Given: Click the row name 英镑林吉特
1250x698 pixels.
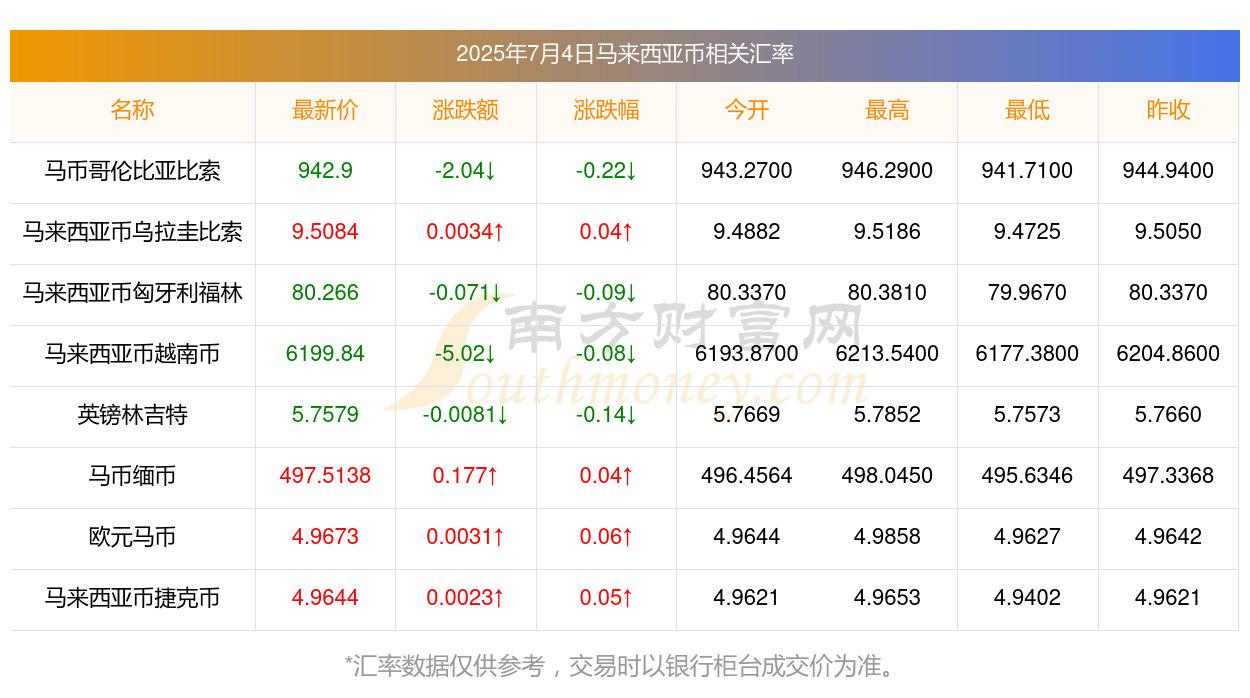Looking at the screenshot, I should (132, 415).
